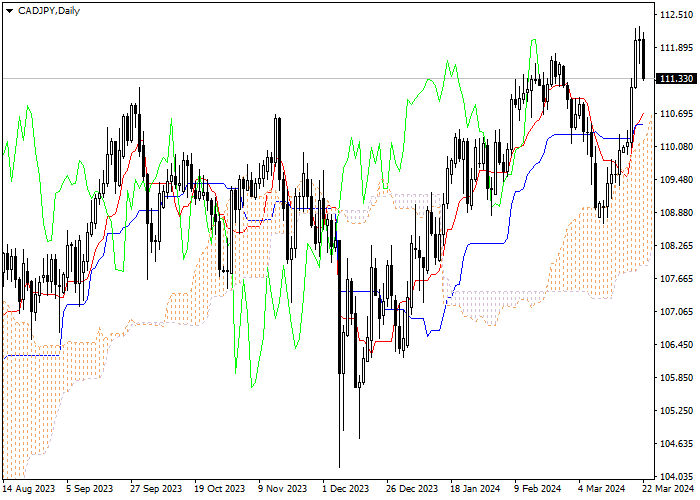
Task: Click the 14 Aug 2023 date label
Action: (29, 488)
